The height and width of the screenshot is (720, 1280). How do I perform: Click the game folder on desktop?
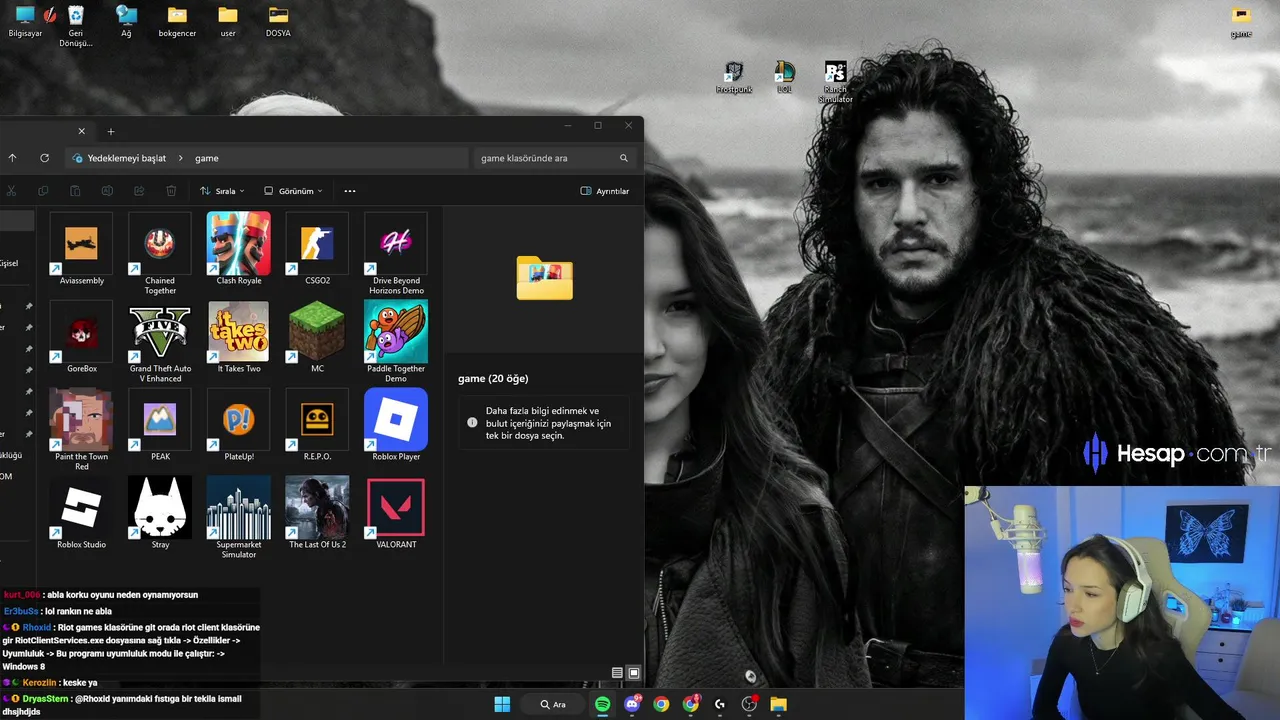click(1241, 22)
